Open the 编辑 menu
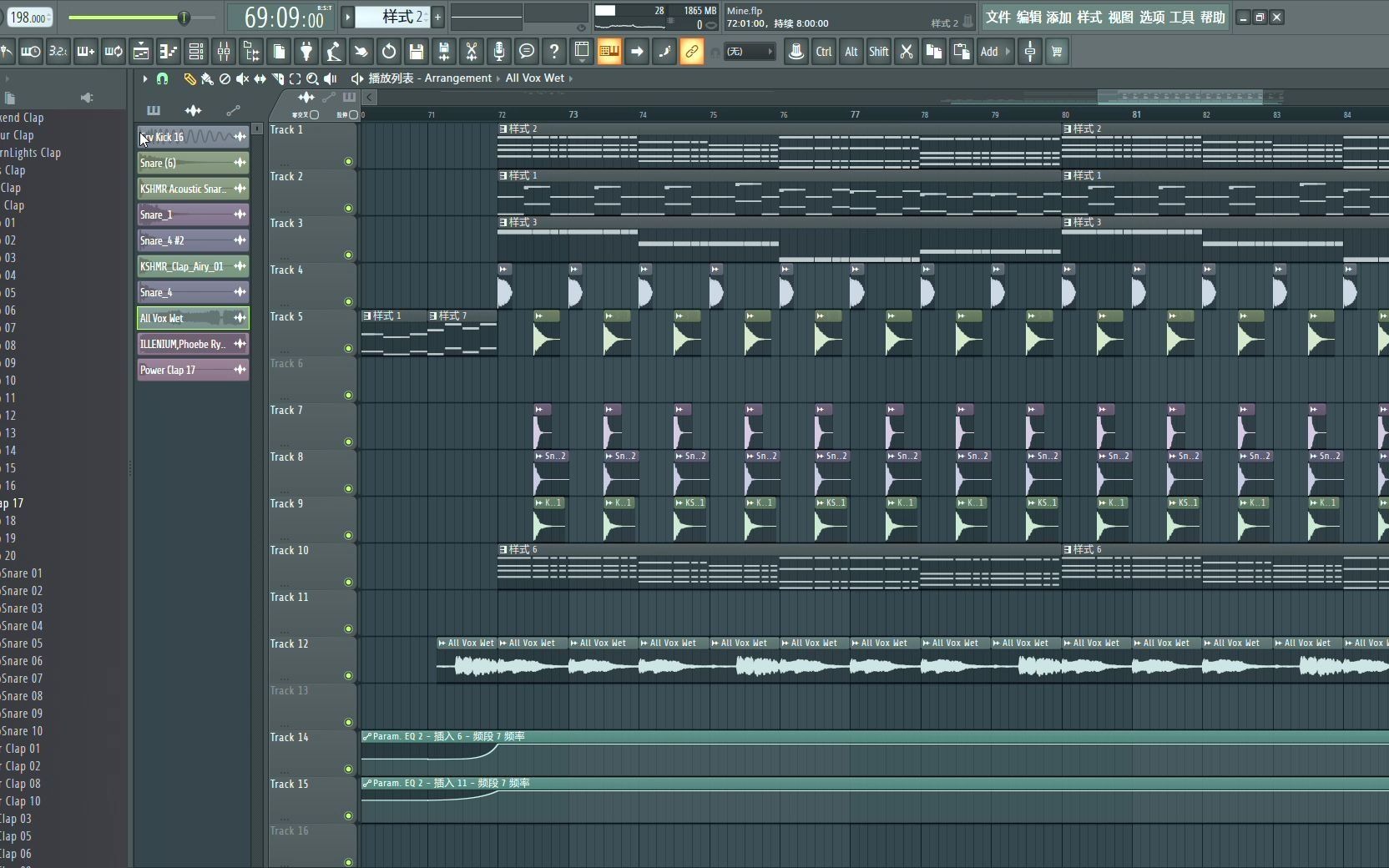Image resolution: width=1389 pixels, height=868 pixels. pos(1028,18)
